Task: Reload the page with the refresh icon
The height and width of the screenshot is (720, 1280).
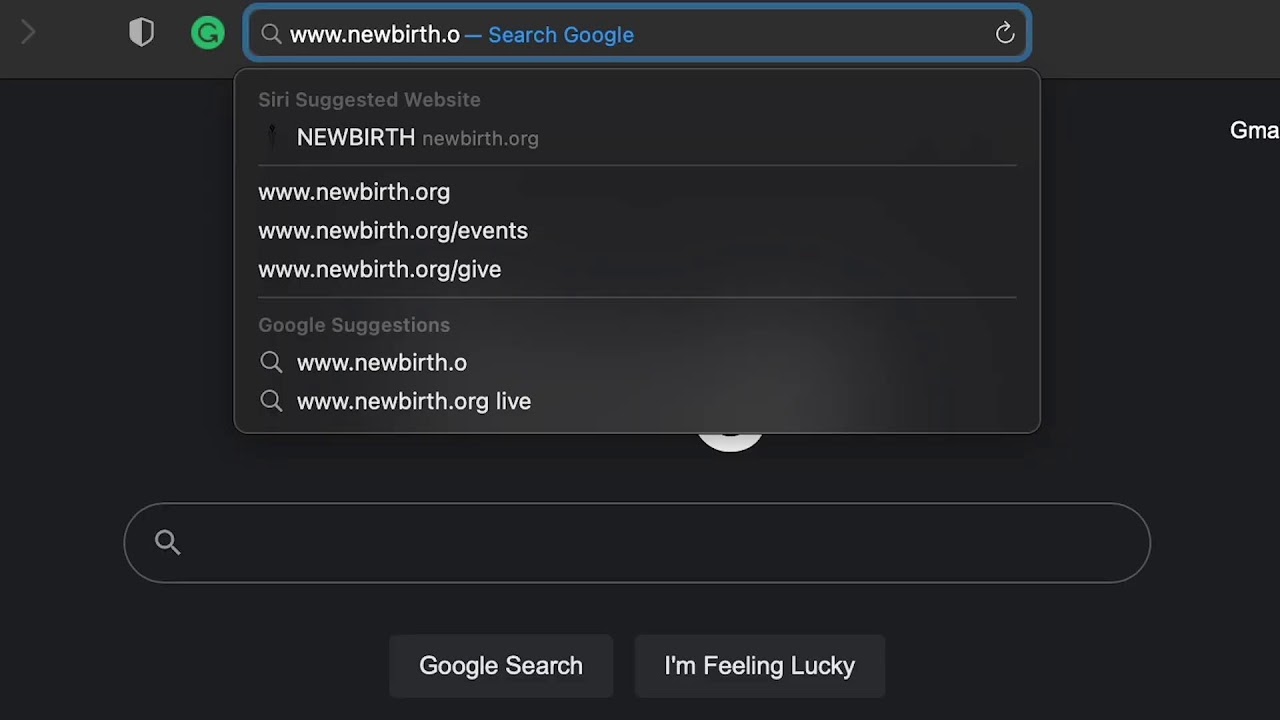Action: (1005, 34)
